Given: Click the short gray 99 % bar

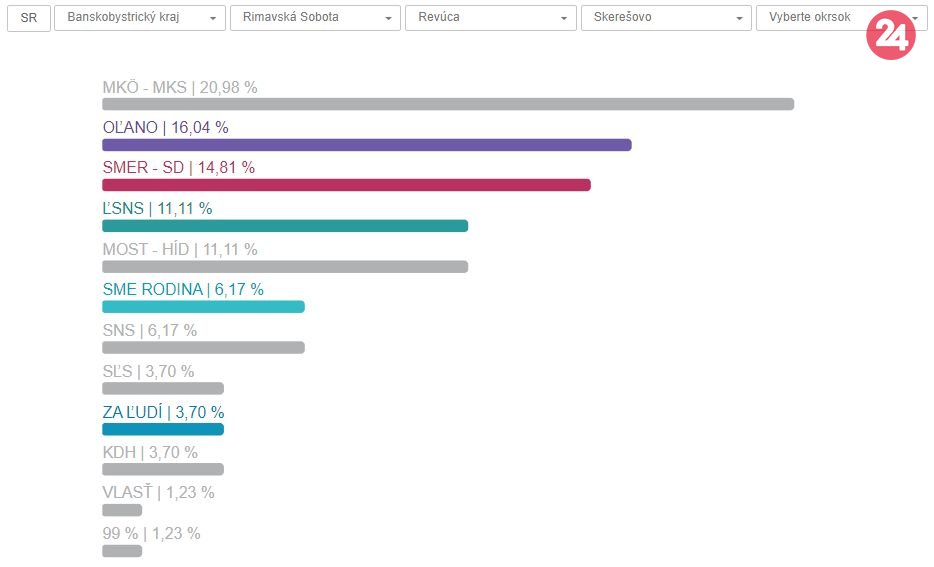Looking at the screenshot, I should [x=122, y=551].
